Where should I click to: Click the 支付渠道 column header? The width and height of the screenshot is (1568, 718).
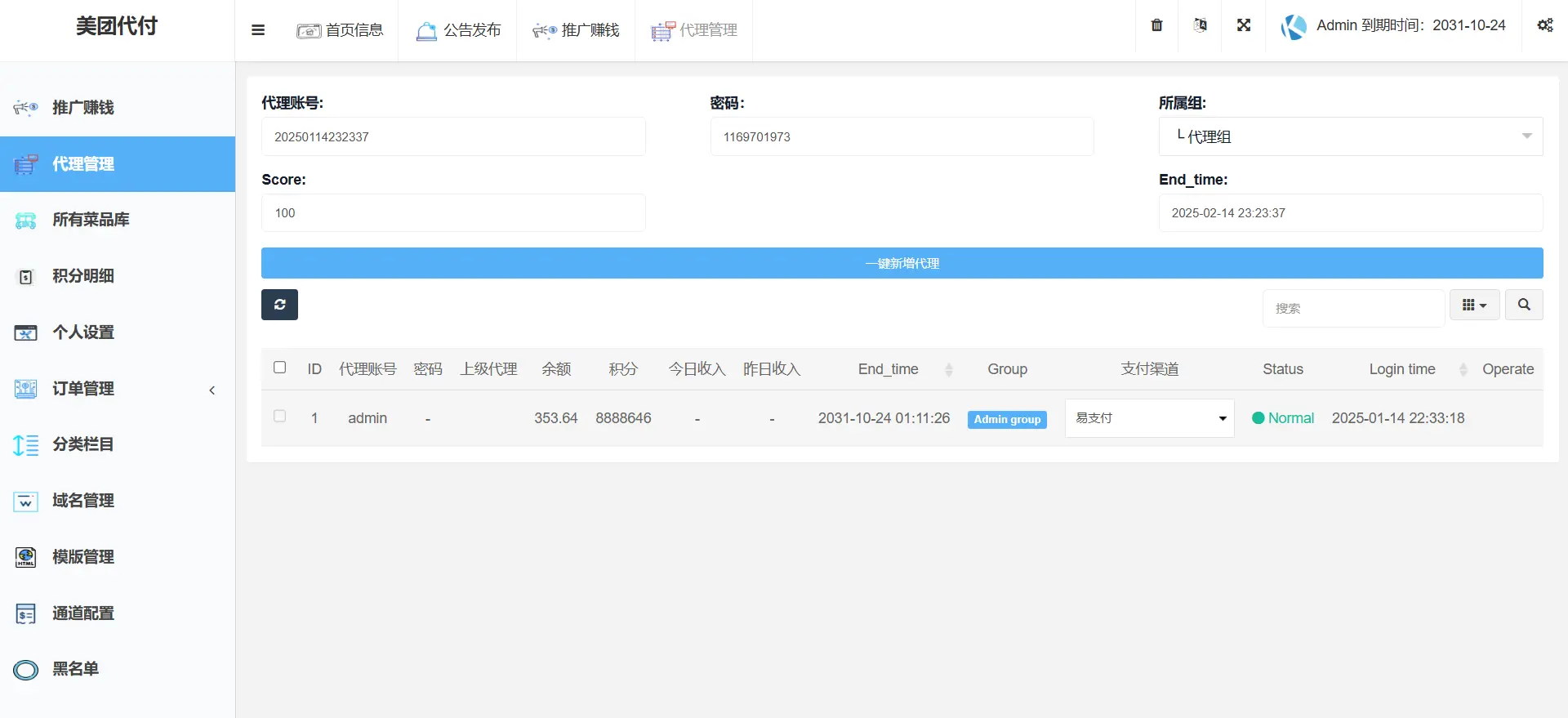pos(1149,369)
